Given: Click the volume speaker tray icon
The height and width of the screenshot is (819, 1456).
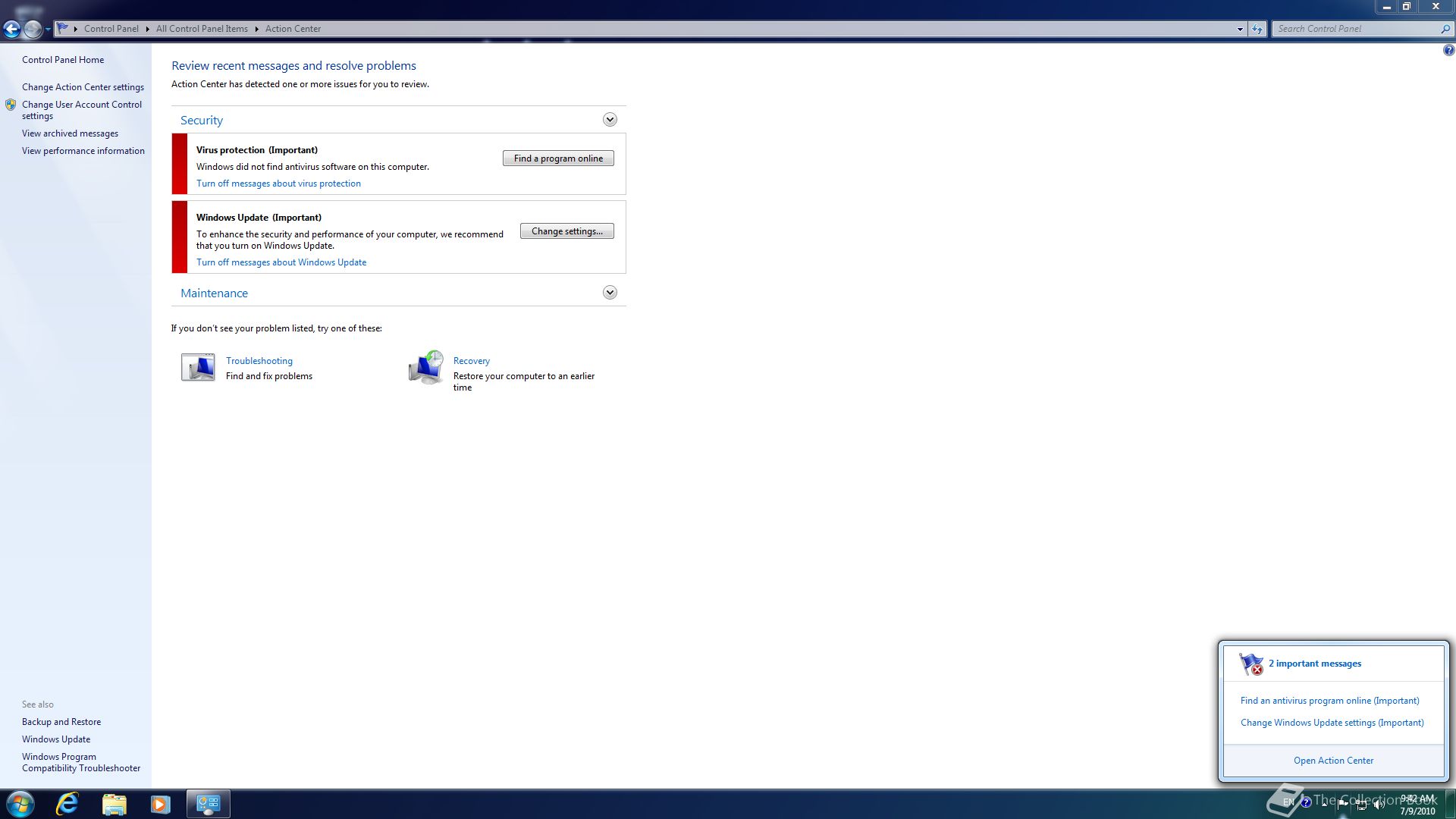Looking at the screenshot, I should 1379,805.
